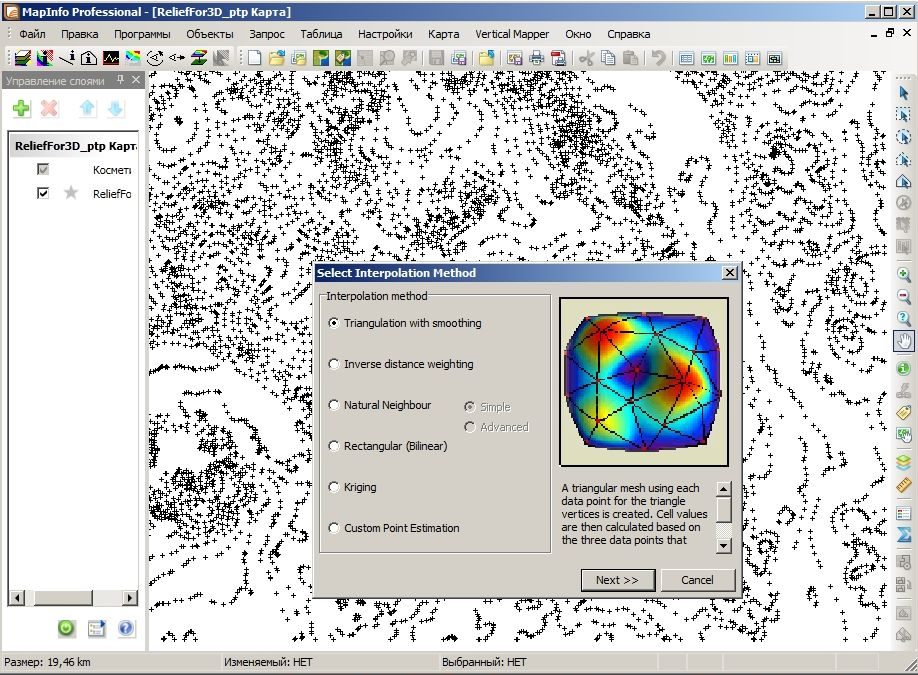Click the Move Layer Up arrow icon
This screenshot has width=918, height=675.
tap(87, 108)
